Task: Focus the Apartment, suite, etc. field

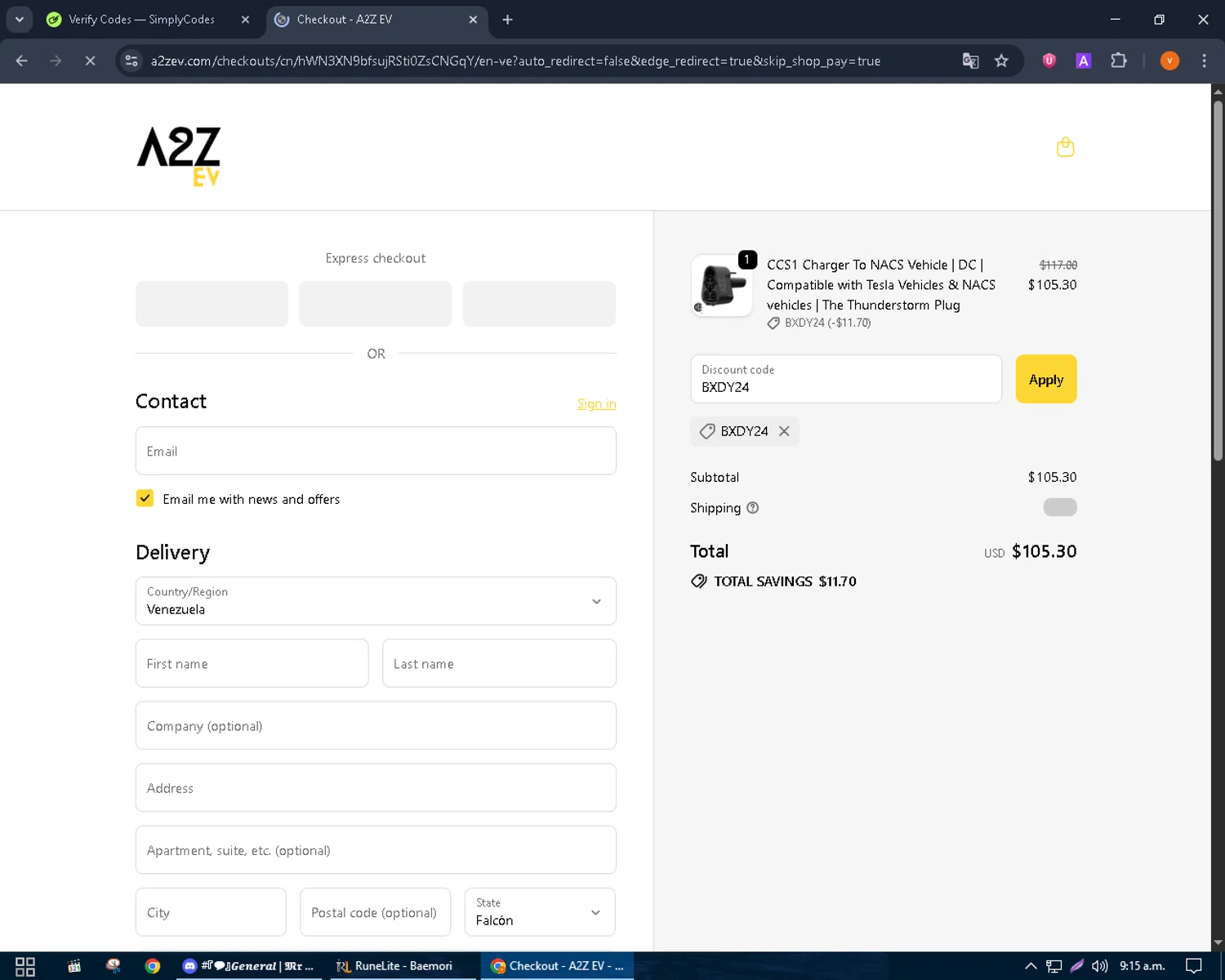Action: [x=376, y=850]
